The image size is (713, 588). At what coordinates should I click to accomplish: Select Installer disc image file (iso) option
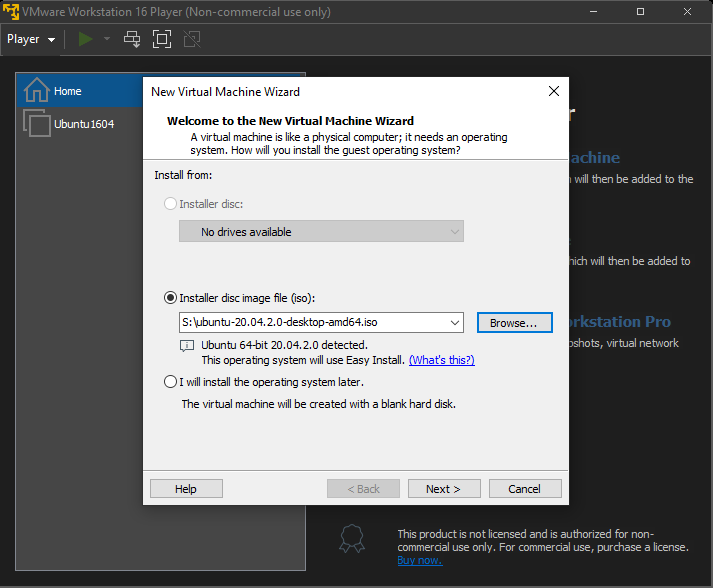tap(170, 298)
